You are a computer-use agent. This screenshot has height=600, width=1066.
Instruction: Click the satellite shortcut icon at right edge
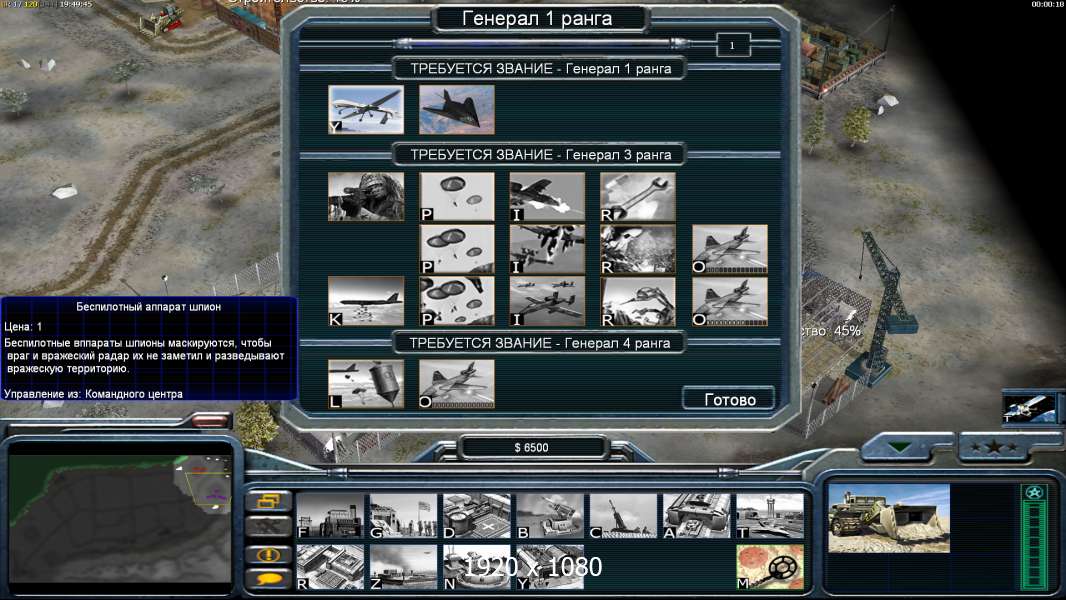point(1029,408)
